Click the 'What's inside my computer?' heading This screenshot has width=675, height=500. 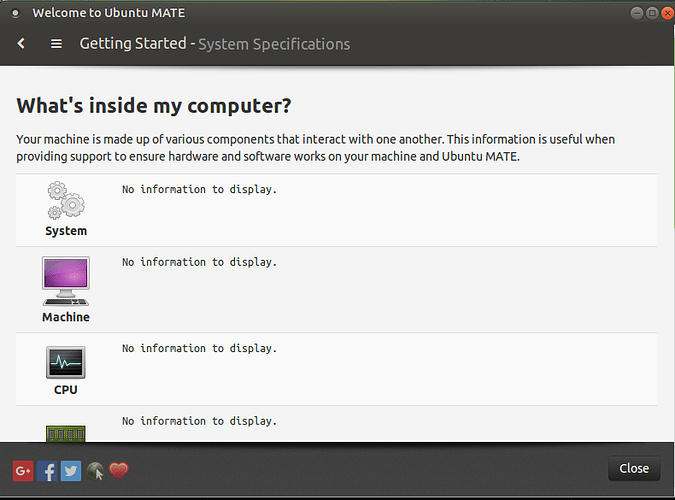point(154,106)
